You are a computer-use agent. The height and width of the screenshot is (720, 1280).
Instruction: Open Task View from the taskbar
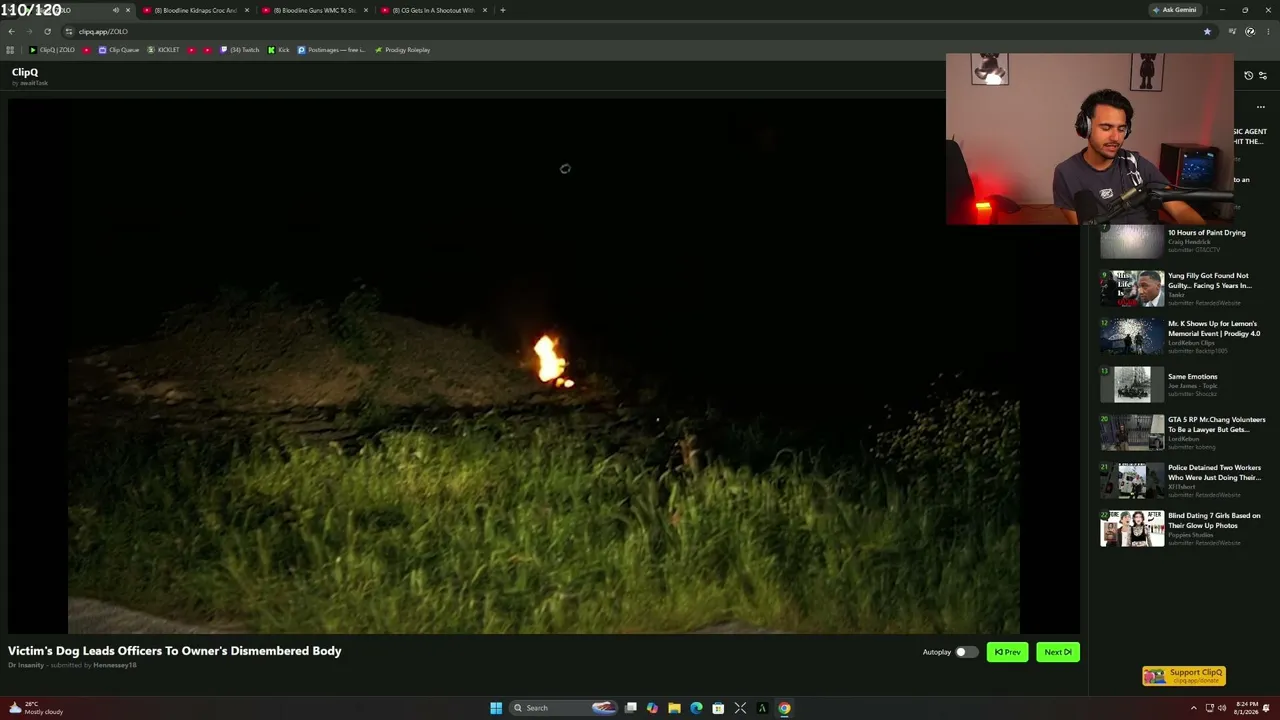[631, 708]
